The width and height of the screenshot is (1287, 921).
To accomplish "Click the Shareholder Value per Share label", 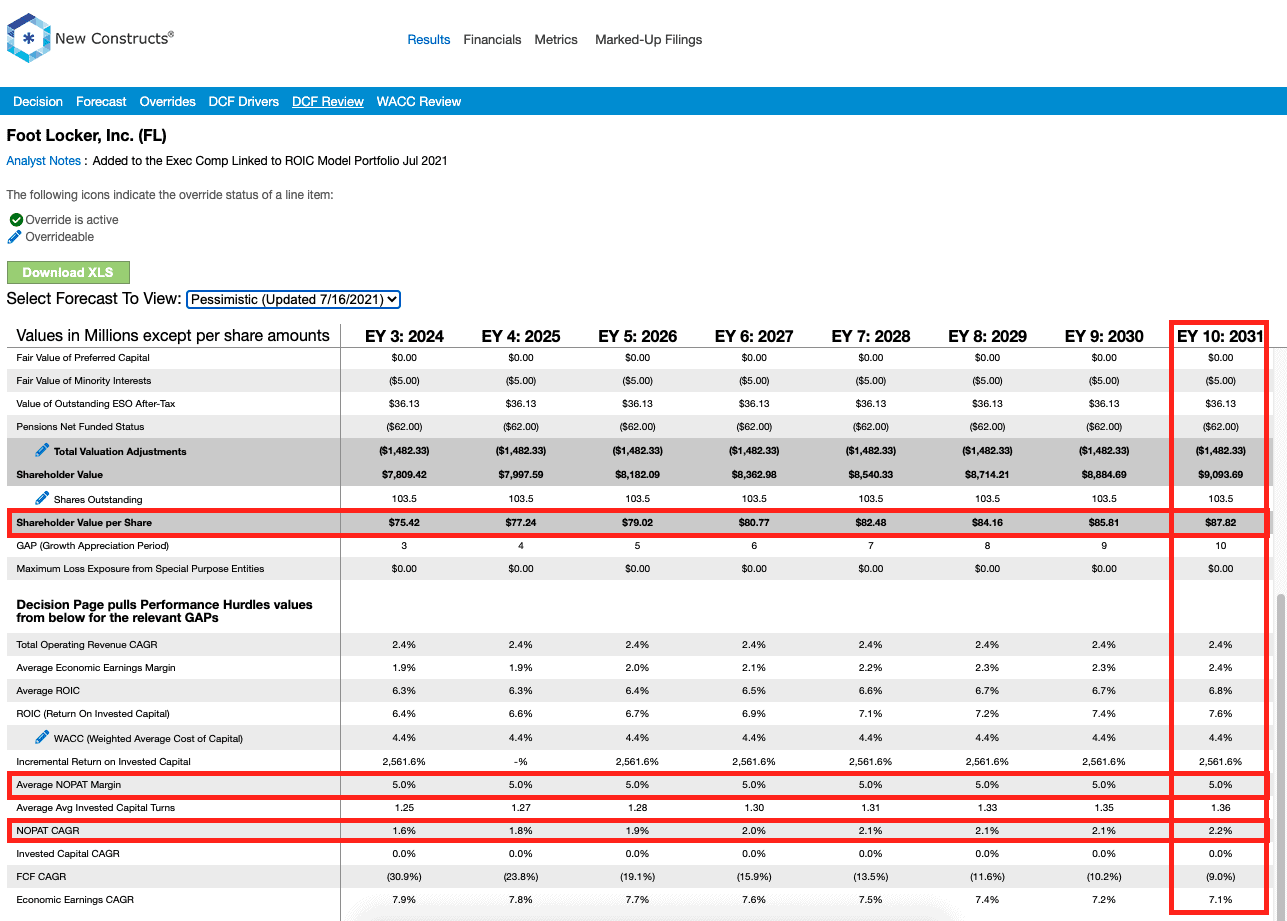I will click(84, 523).
